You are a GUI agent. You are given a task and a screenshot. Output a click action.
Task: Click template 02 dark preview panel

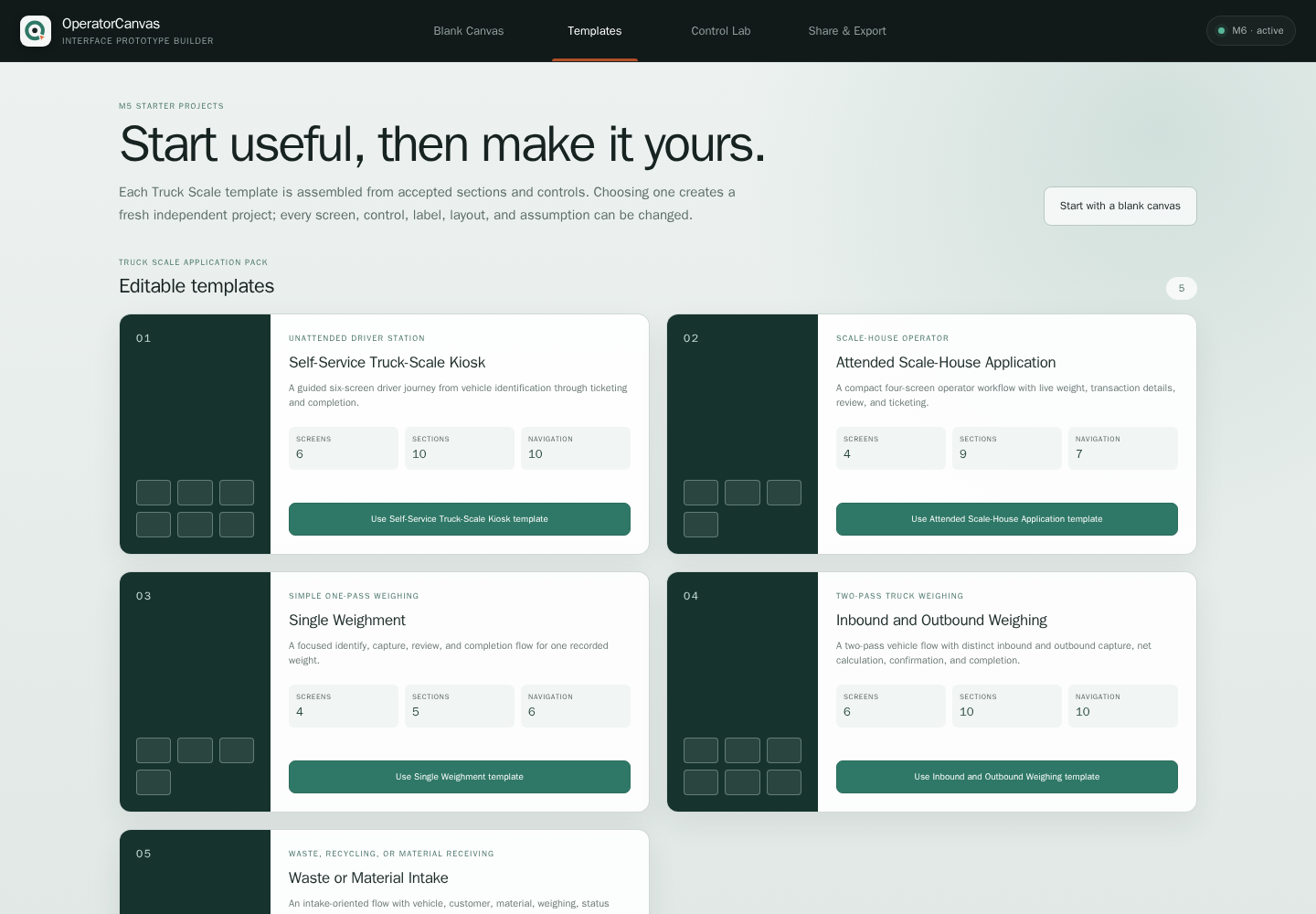pos(742,434)
